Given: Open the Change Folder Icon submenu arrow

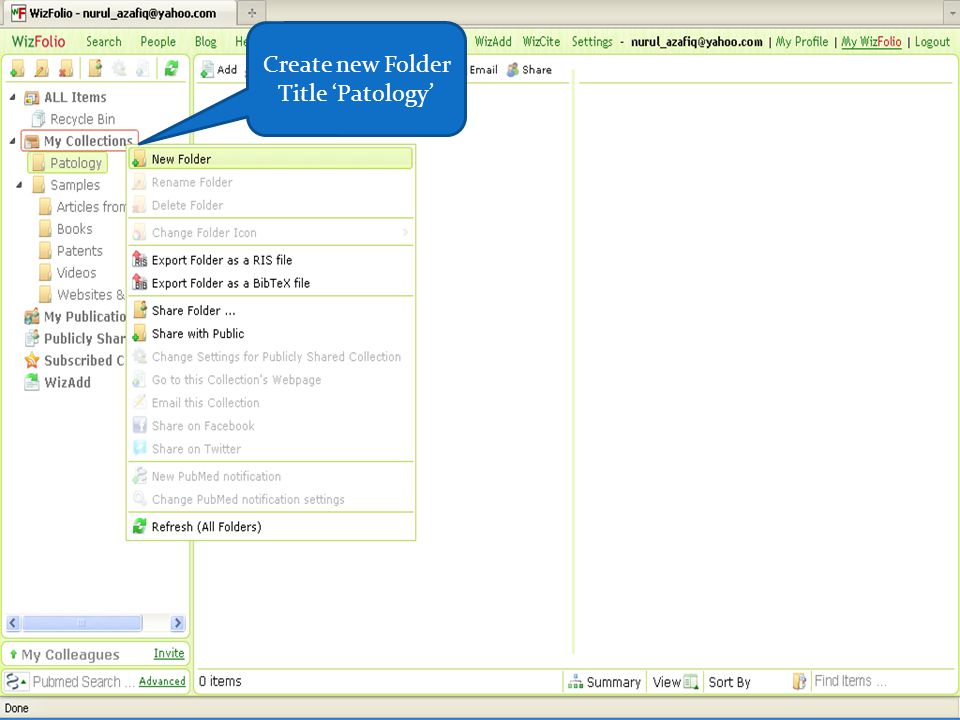Looking at the screenshot, I should [405, 232].
